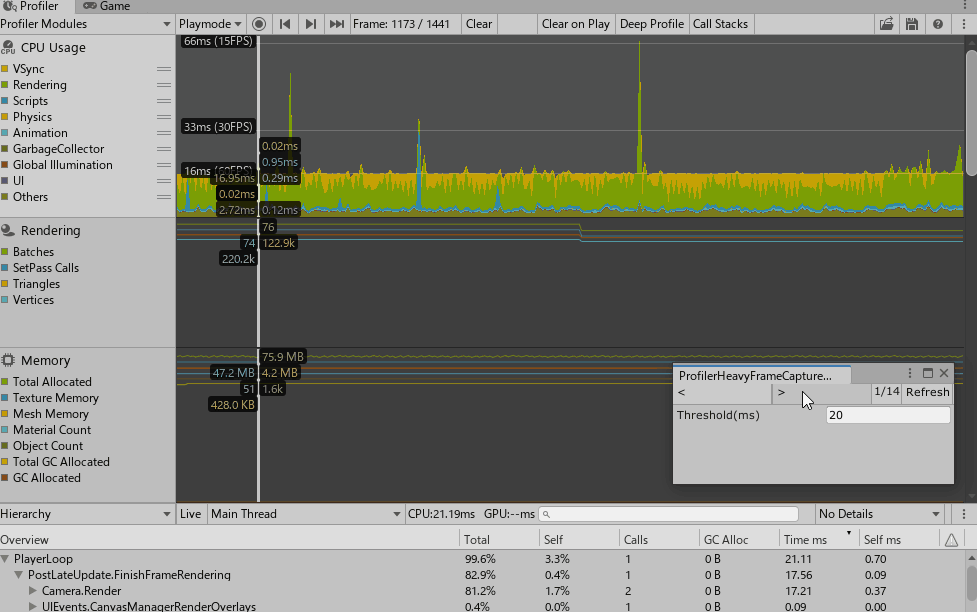Click reorder handle next to GarbageCollector
The image size is (977, 612).
point(164,149)
